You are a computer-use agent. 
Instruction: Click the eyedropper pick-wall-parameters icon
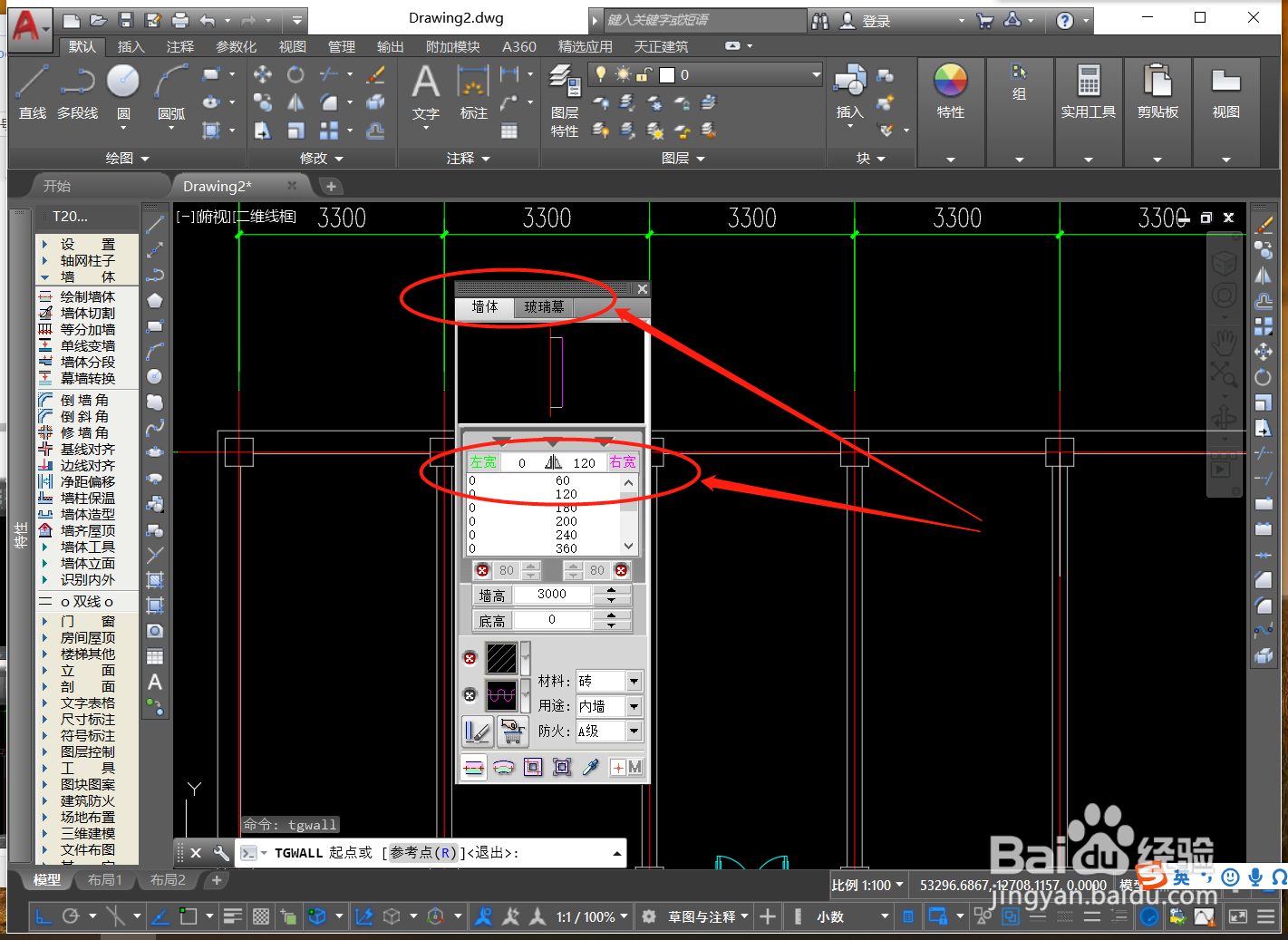(591, 767)
